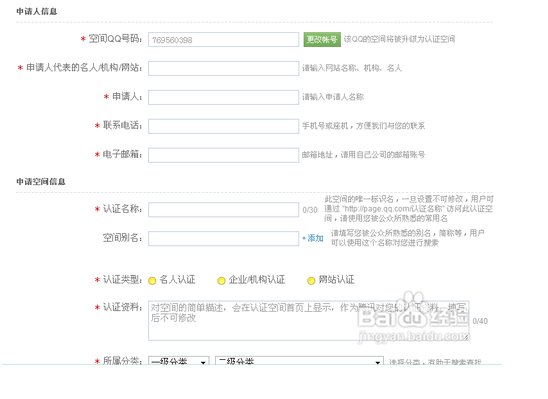Select the 企业/机构认证 radio button
The width and height of the screenshot is (548, 399).
click(x=221, y=281)
